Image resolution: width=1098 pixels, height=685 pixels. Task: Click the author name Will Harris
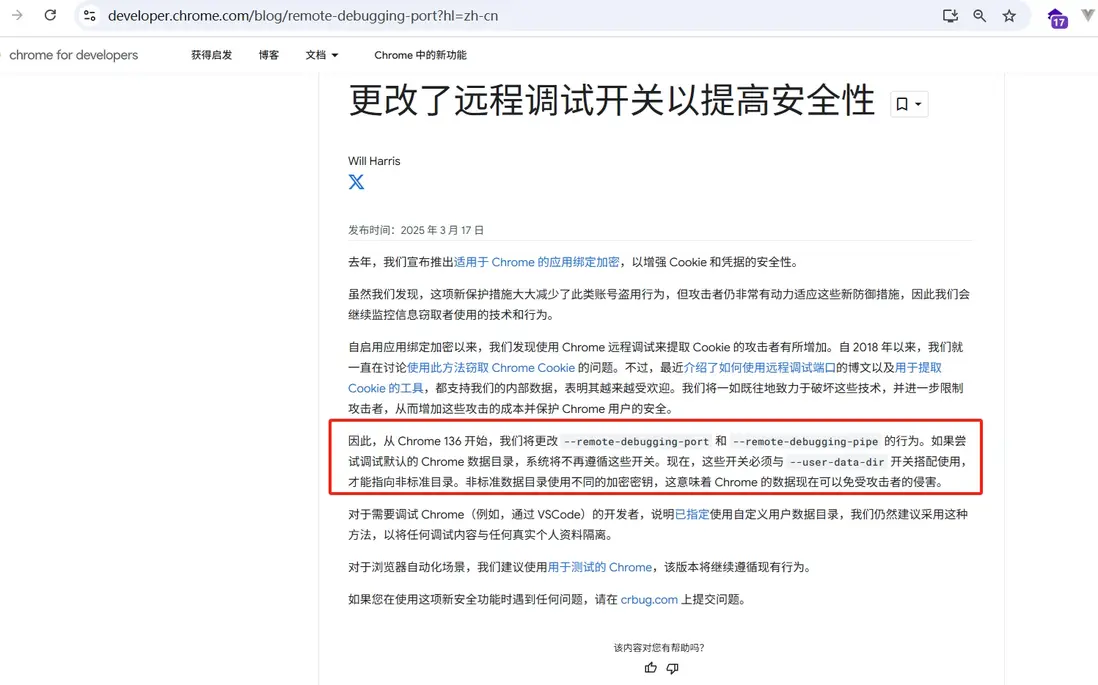click(x=374, y=161)
